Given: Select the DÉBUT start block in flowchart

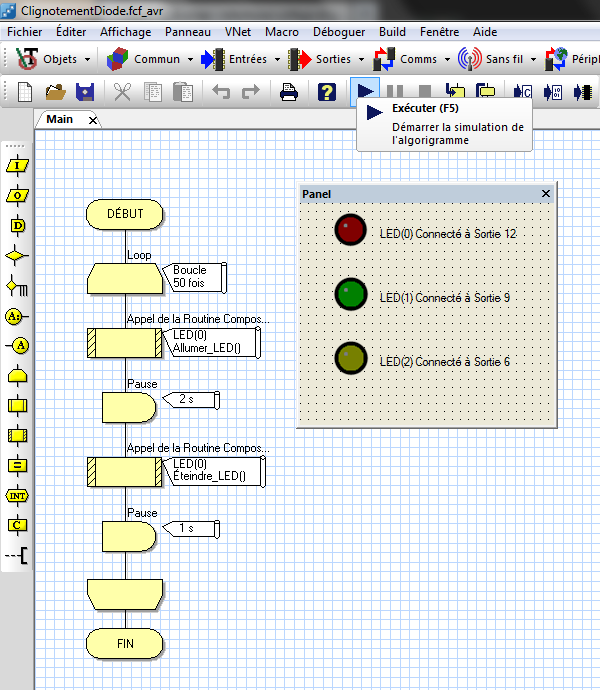Looking at the screenshot, I should click(x=124, y=214).
